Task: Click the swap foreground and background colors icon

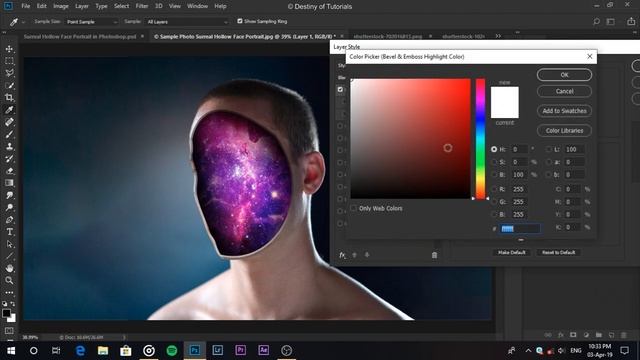Action: 13,304
